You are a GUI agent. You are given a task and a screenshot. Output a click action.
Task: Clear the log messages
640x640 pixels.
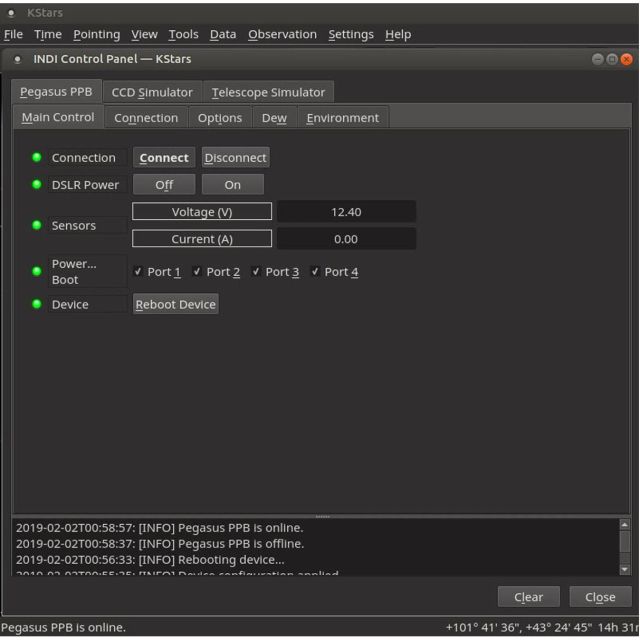pos(529,597)
